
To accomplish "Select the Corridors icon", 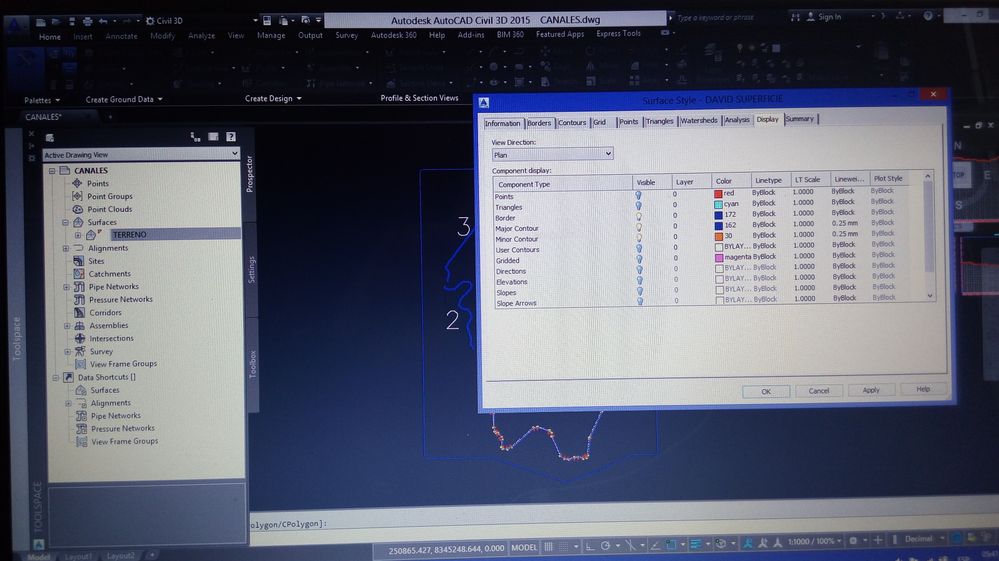I will click(79, 313).
